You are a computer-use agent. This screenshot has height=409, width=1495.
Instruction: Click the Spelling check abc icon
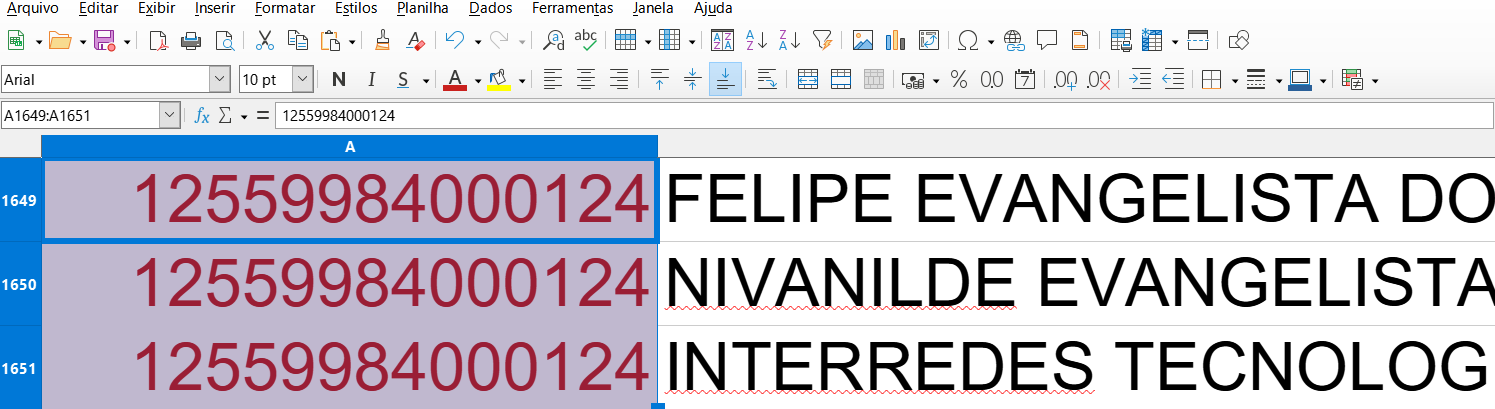(x=586, y=41)
